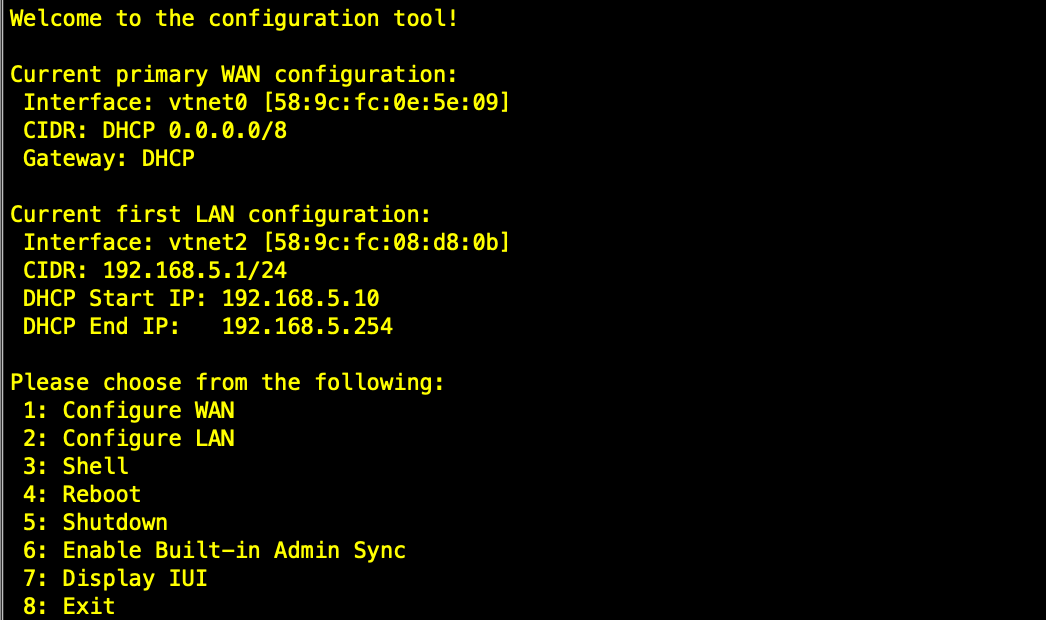Screen dimensions: 1046x620
Task: Click the left edge window border
Action: [x=2, y=310]
